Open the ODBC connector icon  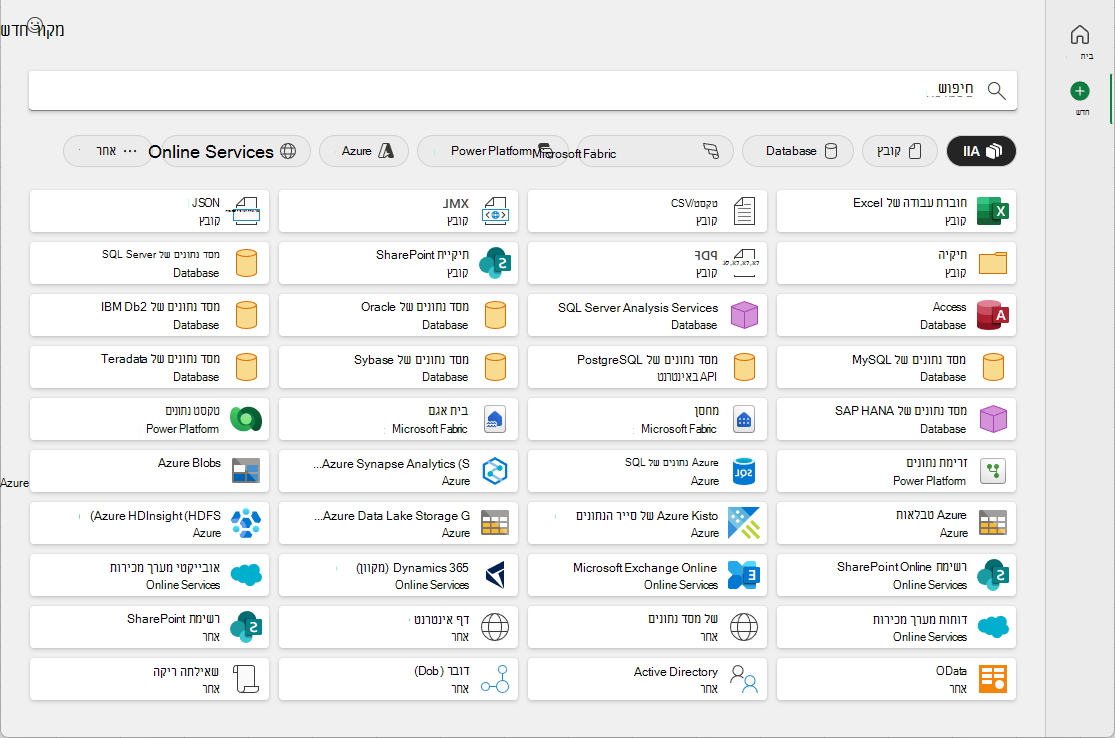coord(495,679)
